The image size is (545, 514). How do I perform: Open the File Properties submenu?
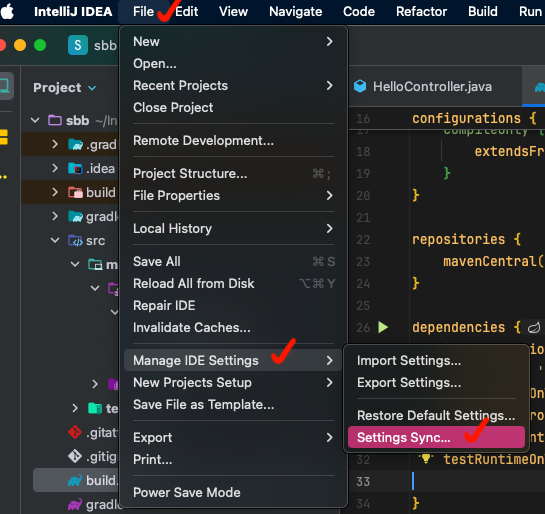click(x=233, y=196)
